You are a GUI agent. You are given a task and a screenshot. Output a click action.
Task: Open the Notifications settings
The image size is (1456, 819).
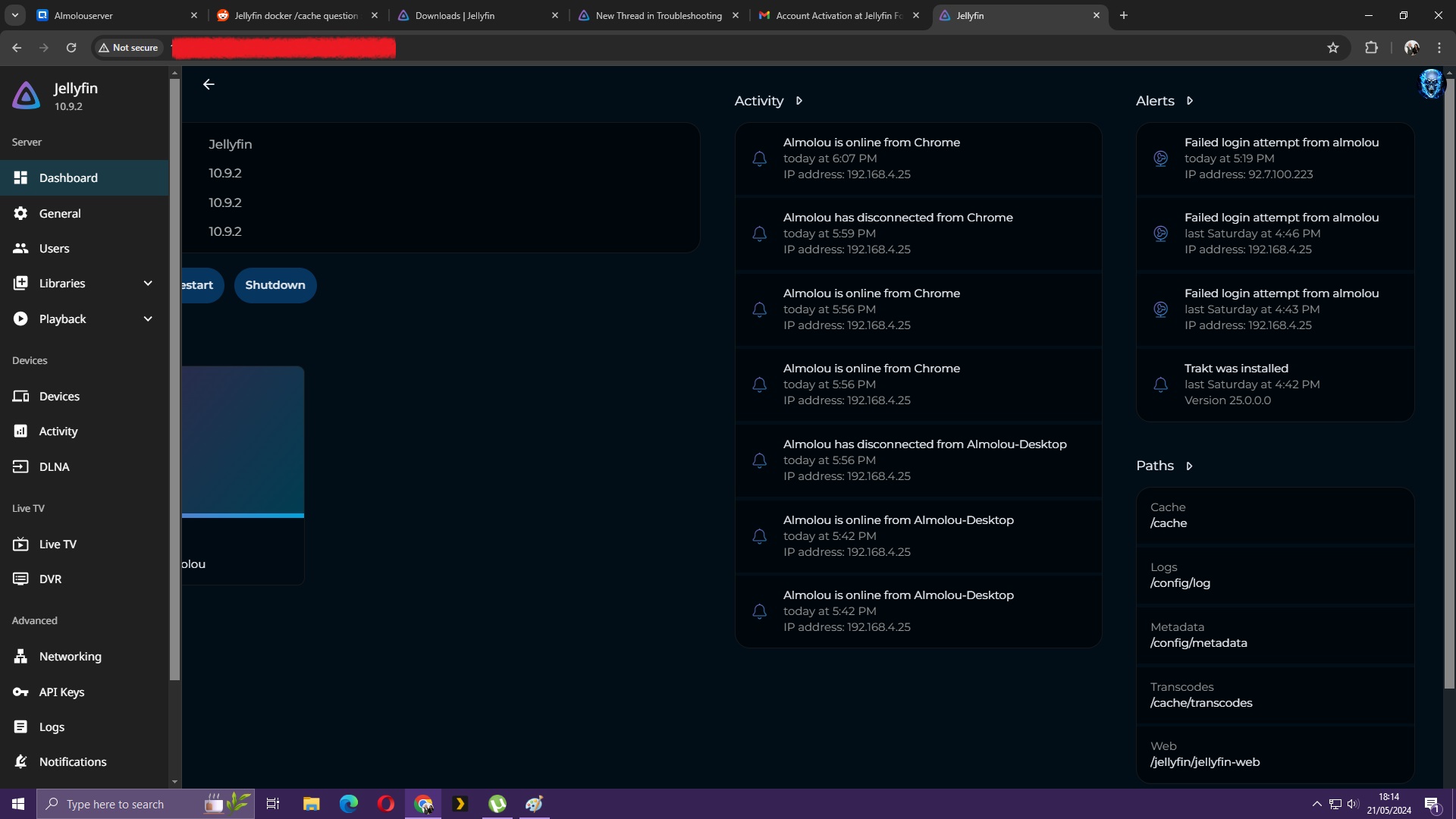72,761
